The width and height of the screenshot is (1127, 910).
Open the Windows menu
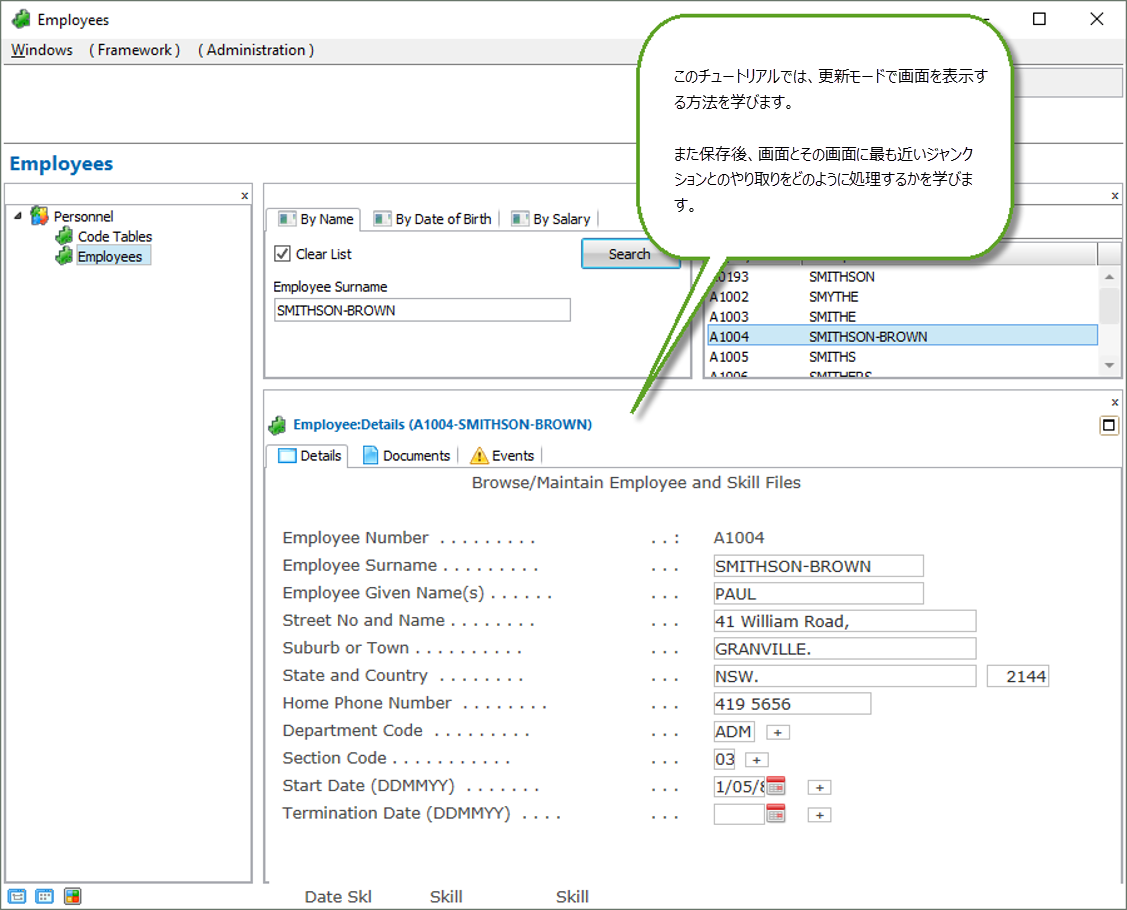[x=42, y=50]
